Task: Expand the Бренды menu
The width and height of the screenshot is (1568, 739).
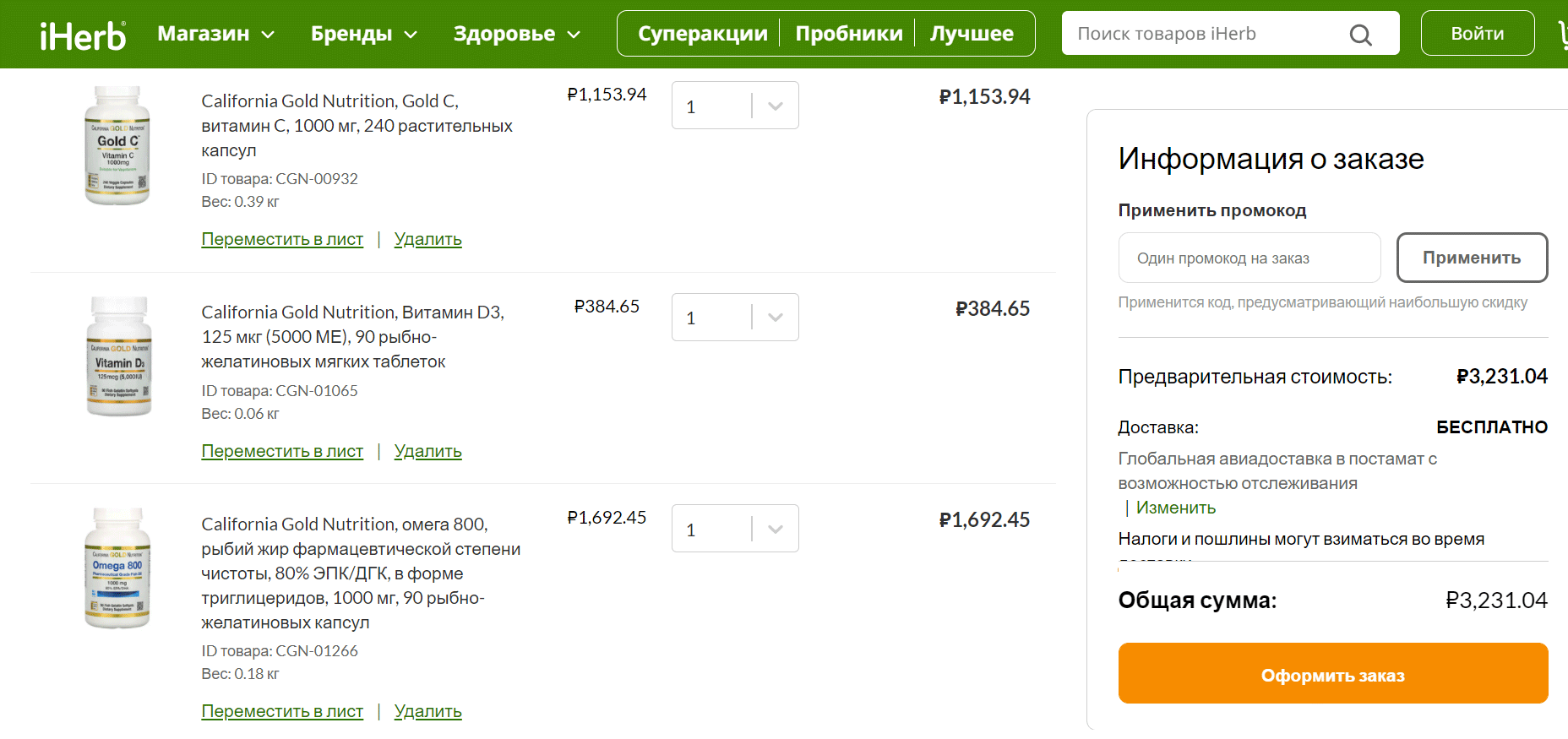Action: click(364, 34)
